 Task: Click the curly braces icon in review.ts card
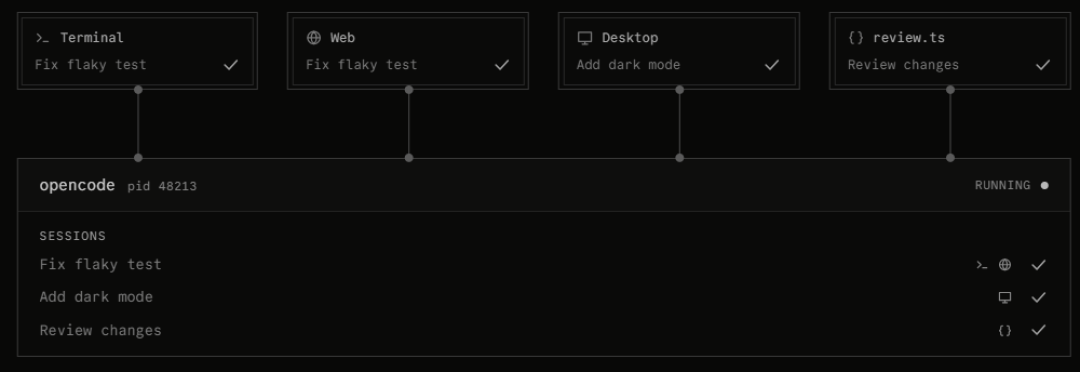(x=855, y=38)
